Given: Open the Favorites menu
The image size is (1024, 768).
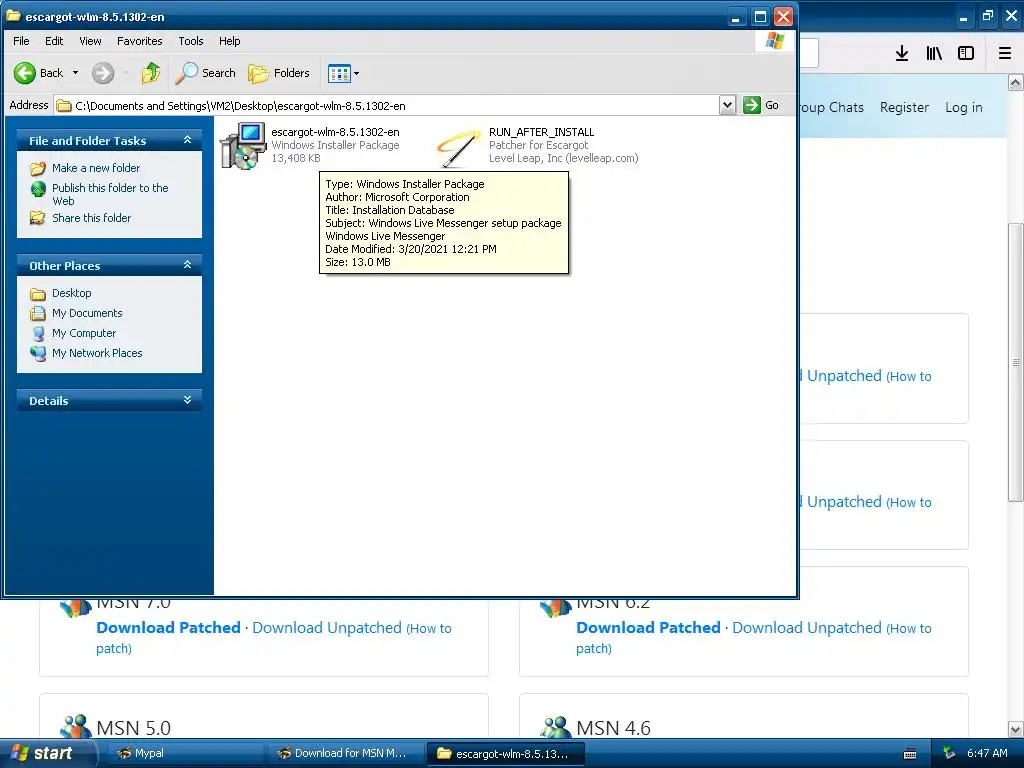Looking at the screenshot, I should tap(140, 41).
